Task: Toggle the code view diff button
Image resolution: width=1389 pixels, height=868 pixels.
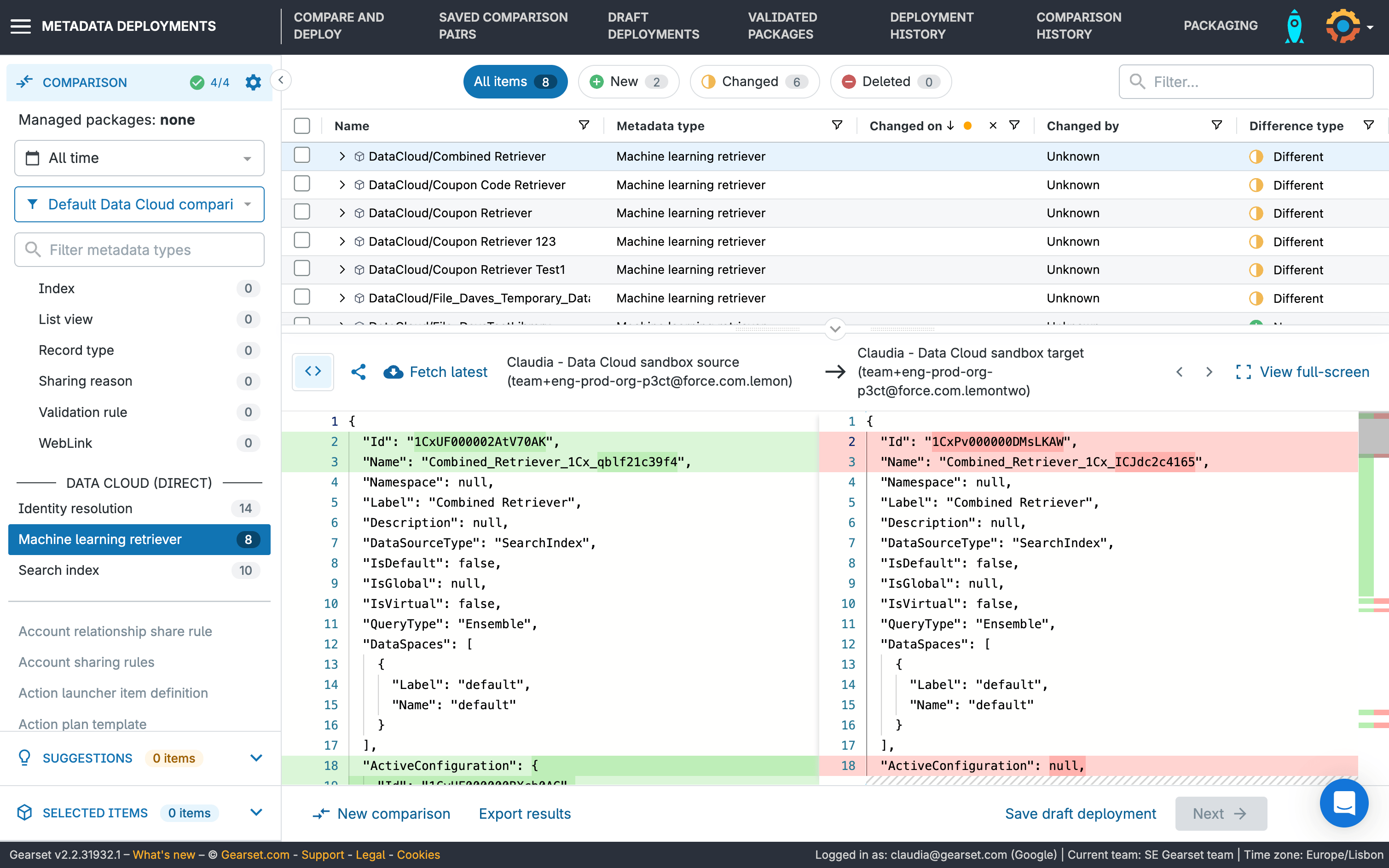Action: coord(313,372)
